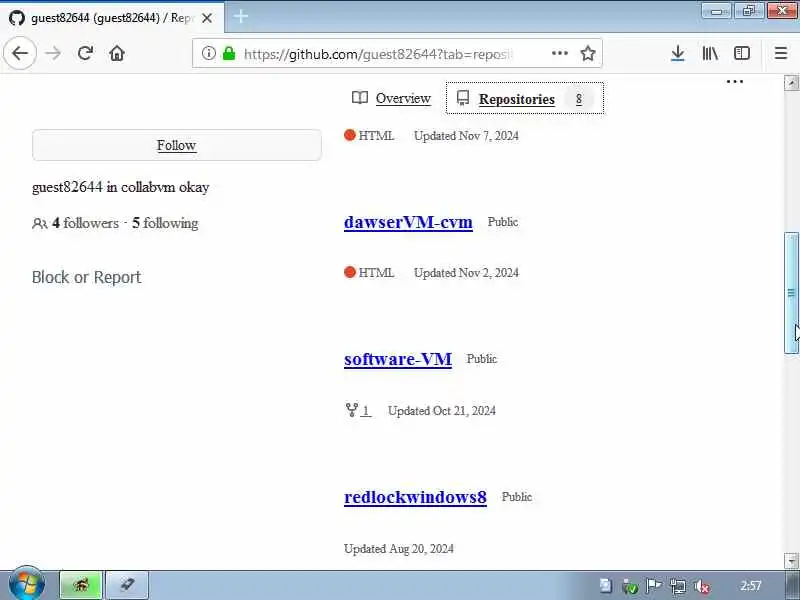This screenshot has height=600, width=800.
Task: Select the Repositories tab
Action: click(x=524, y=98)
